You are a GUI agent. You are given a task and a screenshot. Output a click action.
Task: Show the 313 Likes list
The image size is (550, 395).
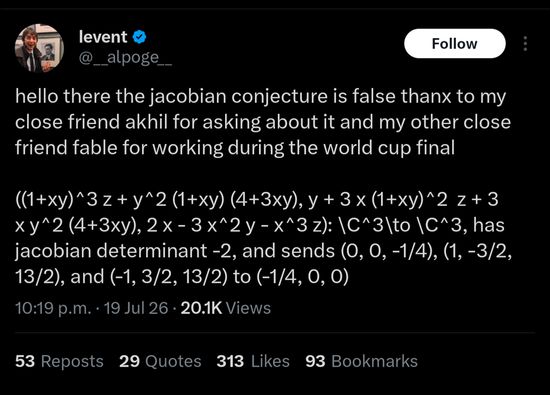(253, 361)
